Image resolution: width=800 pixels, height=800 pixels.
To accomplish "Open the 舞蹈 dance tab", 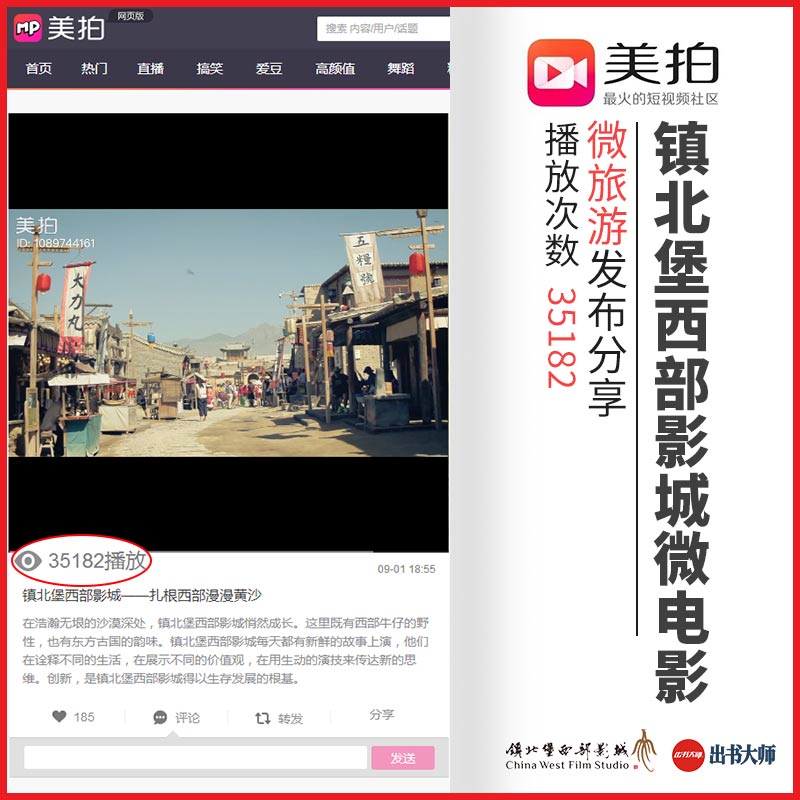I will pyautogui.click(x=401, y=69).
